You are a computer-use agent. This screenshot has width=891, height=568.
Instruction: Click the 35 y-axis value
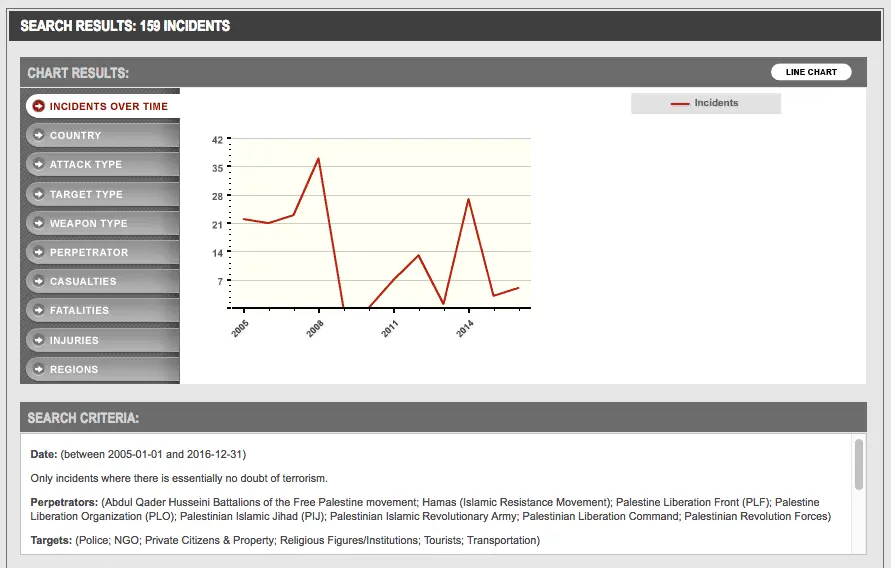[218, 168]
